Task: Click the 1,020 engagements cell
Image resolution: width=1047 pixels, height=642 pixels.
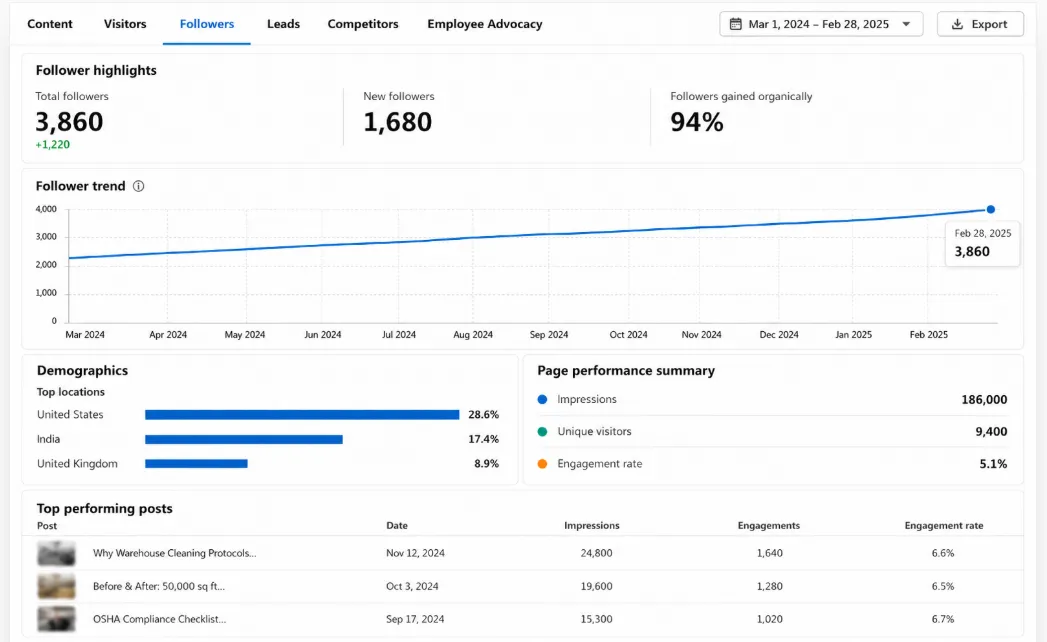Action: coord(769,619)
